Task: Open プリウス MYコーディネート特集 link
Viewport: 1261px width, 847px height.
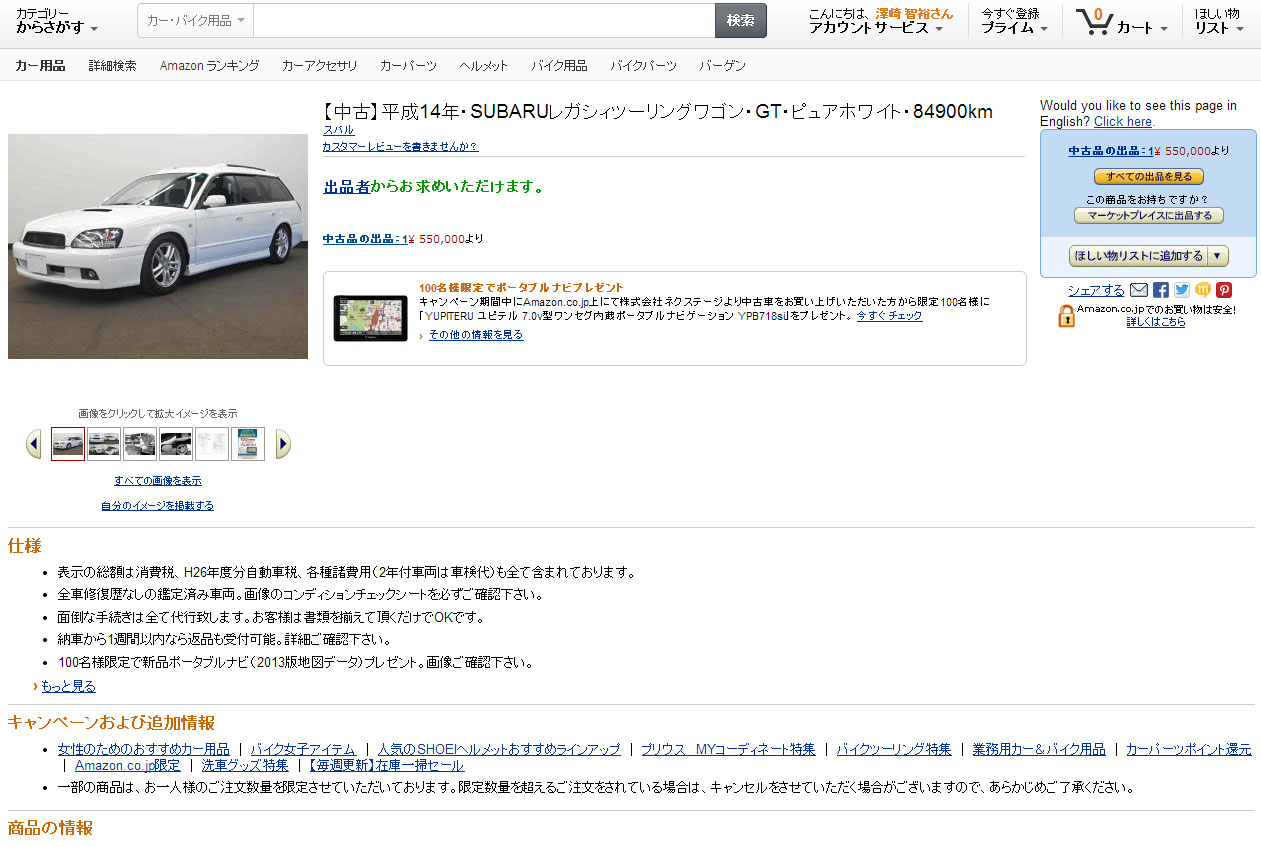Action: click(x=728, y=749)
